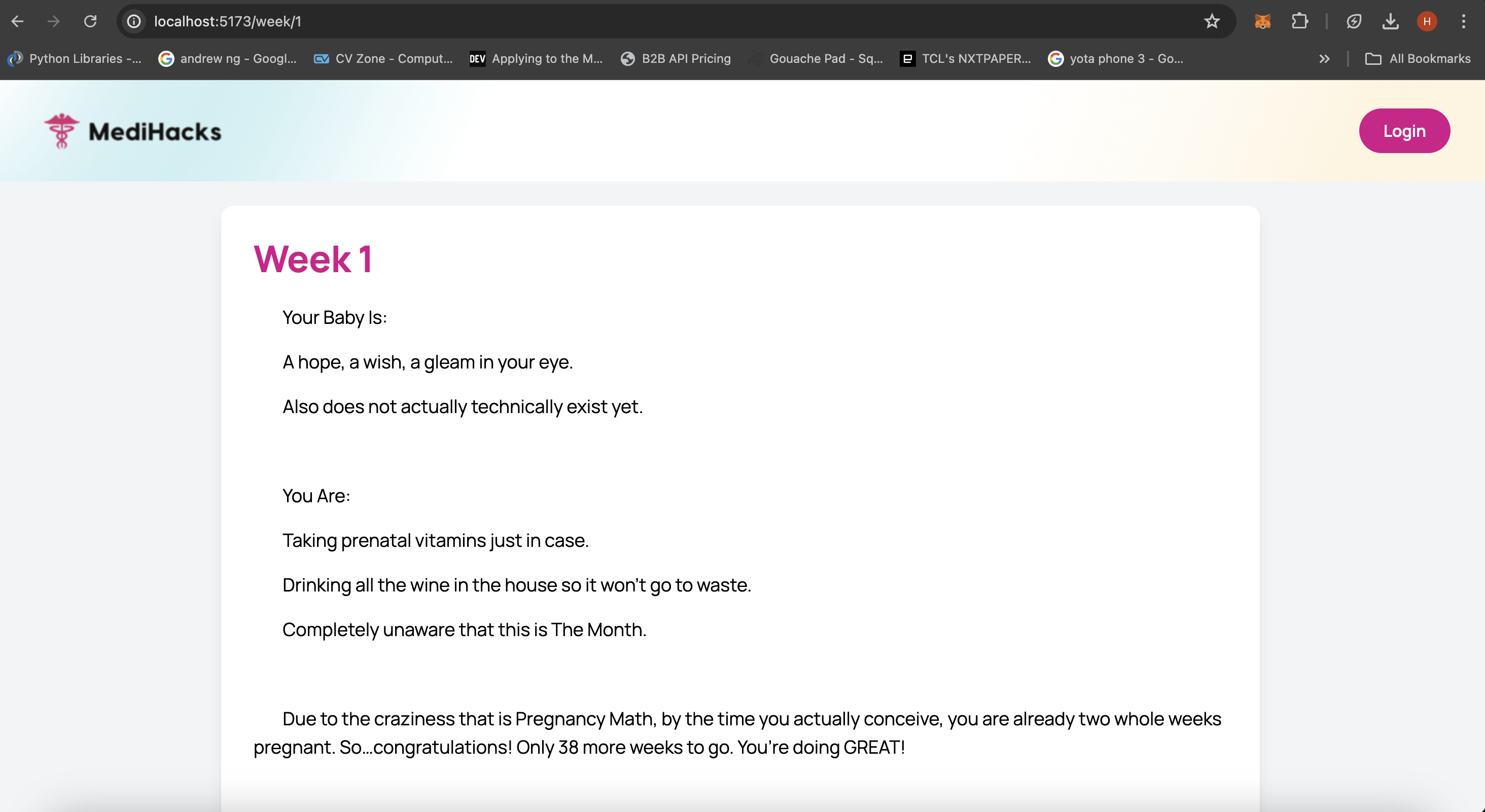Click the browser back arrow
Image resolution: width=1485 pixels, height=812 pixels.
17,21
